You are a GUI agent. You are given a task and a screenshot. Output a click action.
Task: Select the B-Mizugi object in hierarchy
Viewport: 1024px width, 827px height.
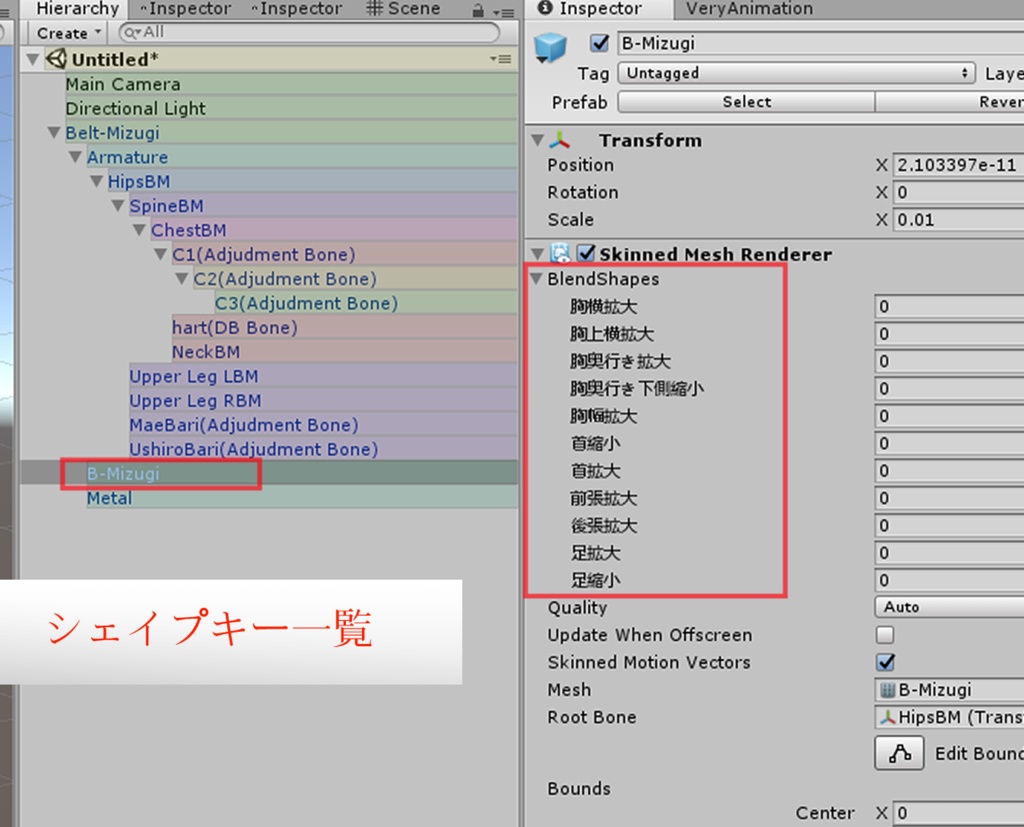click(x=269, y=474)
